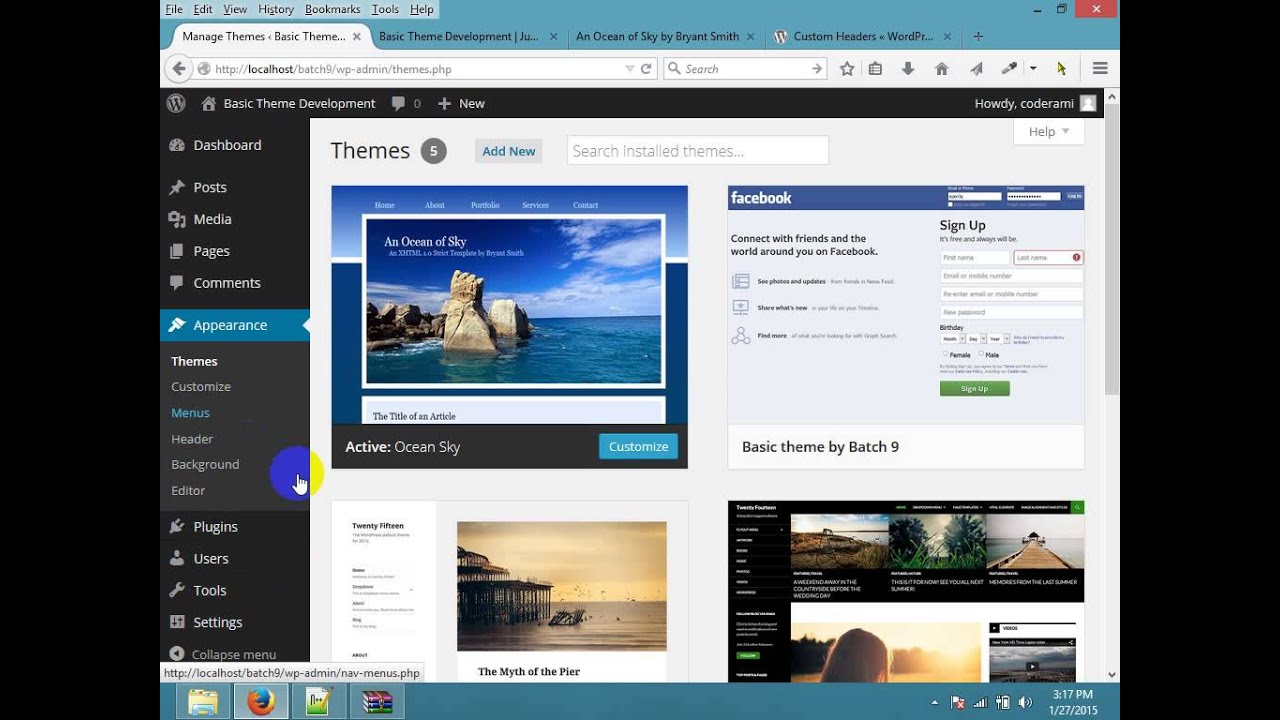This screenshot has width=1280, height=720.
Task: Open WinRAR from the taskbar
Action: [x=377, y=702]
